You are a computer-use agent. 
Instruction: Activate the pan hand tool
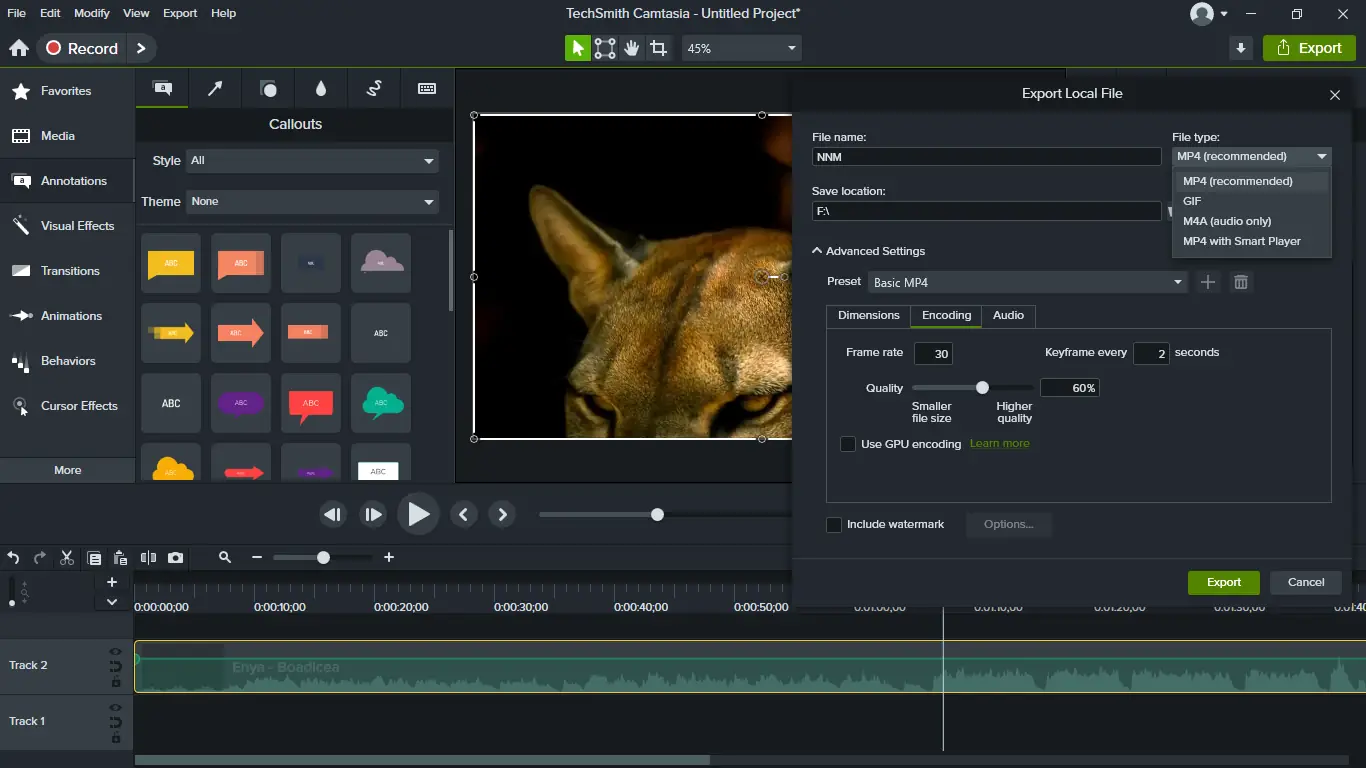(x=632, y=48)
